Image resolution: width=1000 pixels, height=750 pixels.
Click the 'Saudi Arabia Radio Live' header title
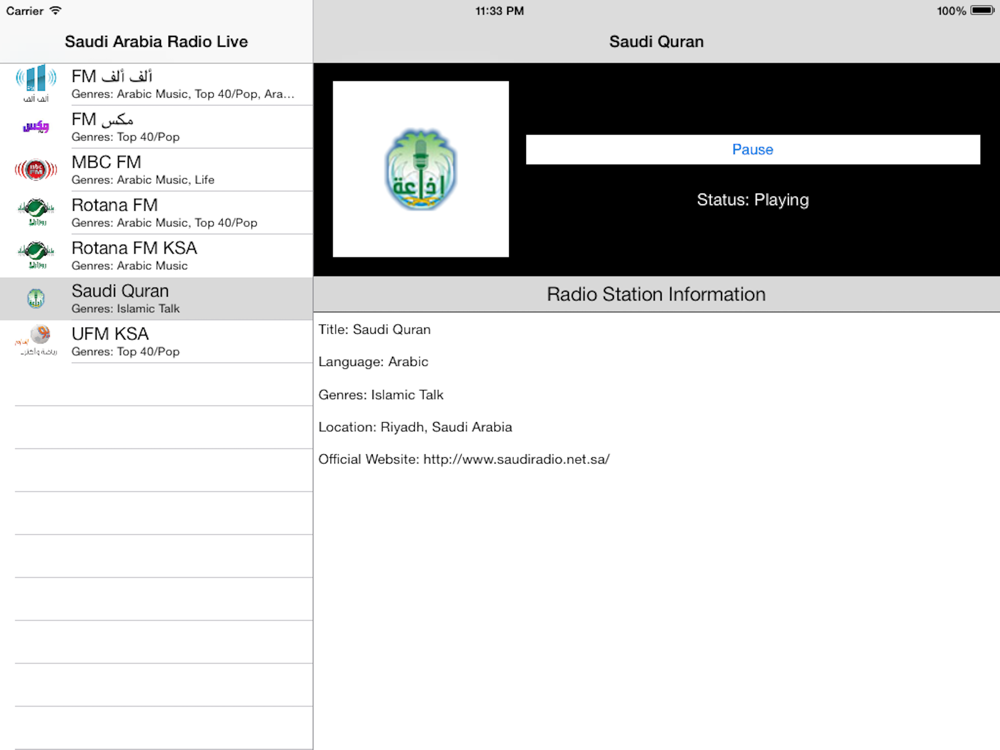point(156,41)
